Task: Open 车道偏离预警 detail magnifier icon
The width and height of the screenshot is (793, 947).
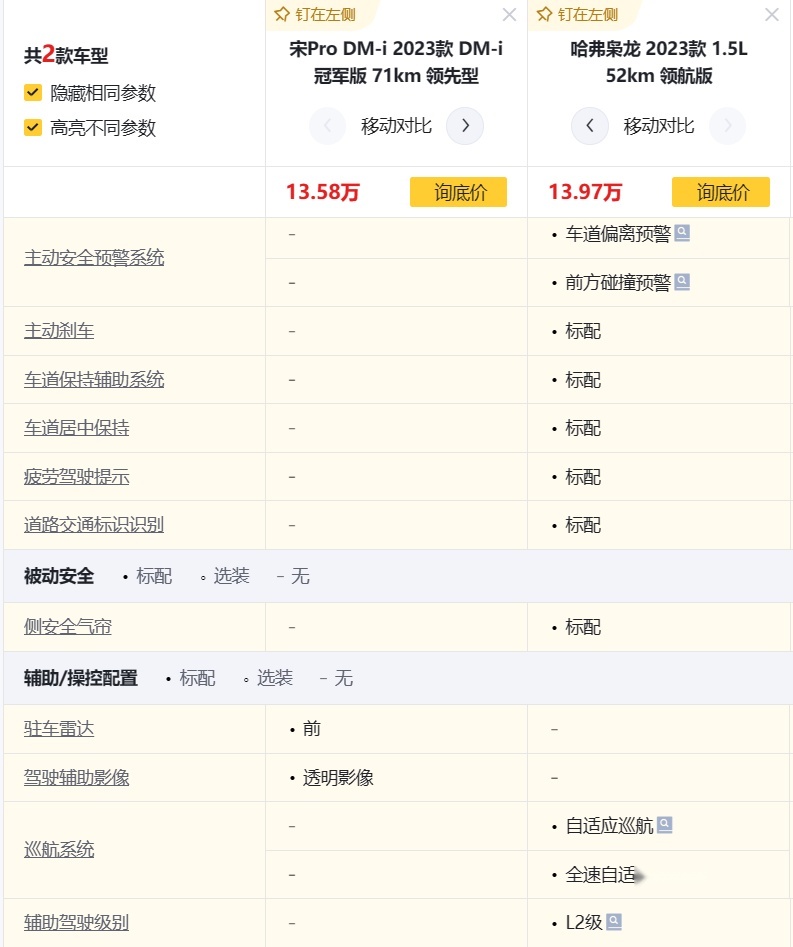Action: coord(682,233)
